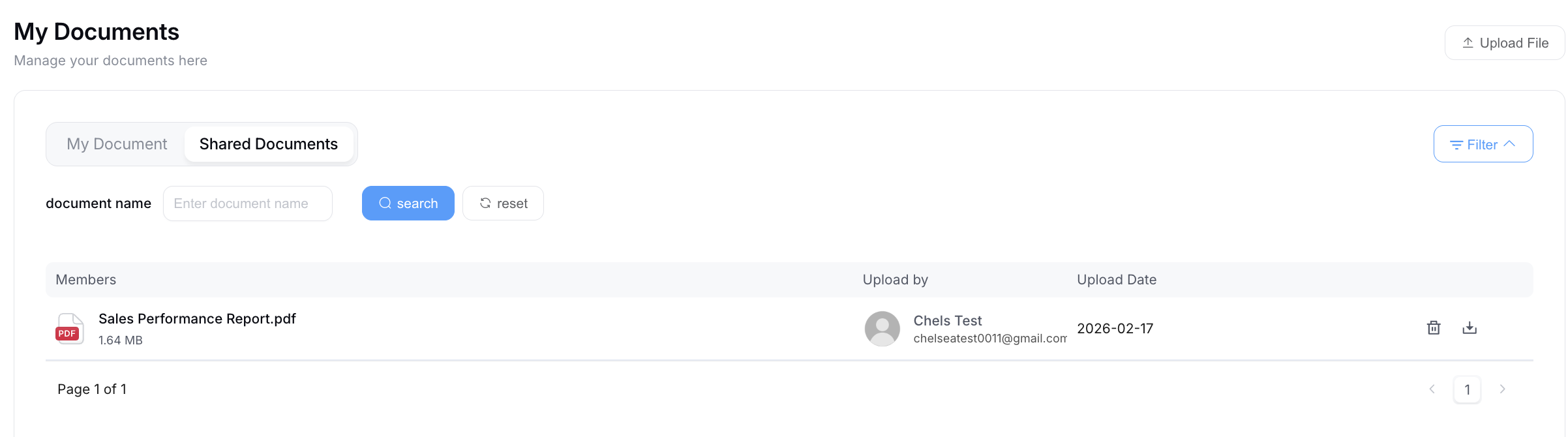The image size is (1568, 437).
Task: Click Chels Test's avatar picture
Action: pos(882,328)
